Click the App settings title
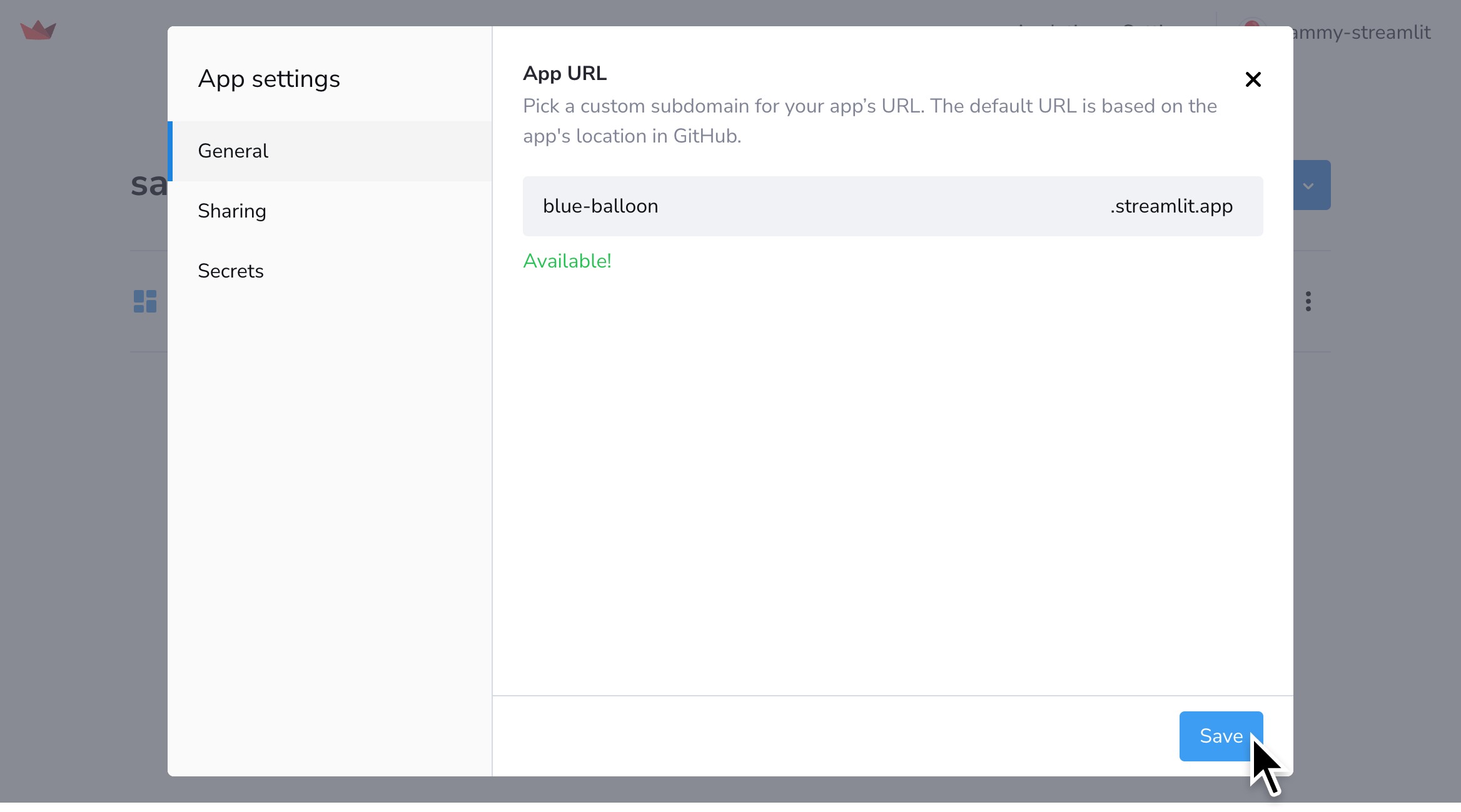Viewport: 1461px width, 812px height. point(268,79)
